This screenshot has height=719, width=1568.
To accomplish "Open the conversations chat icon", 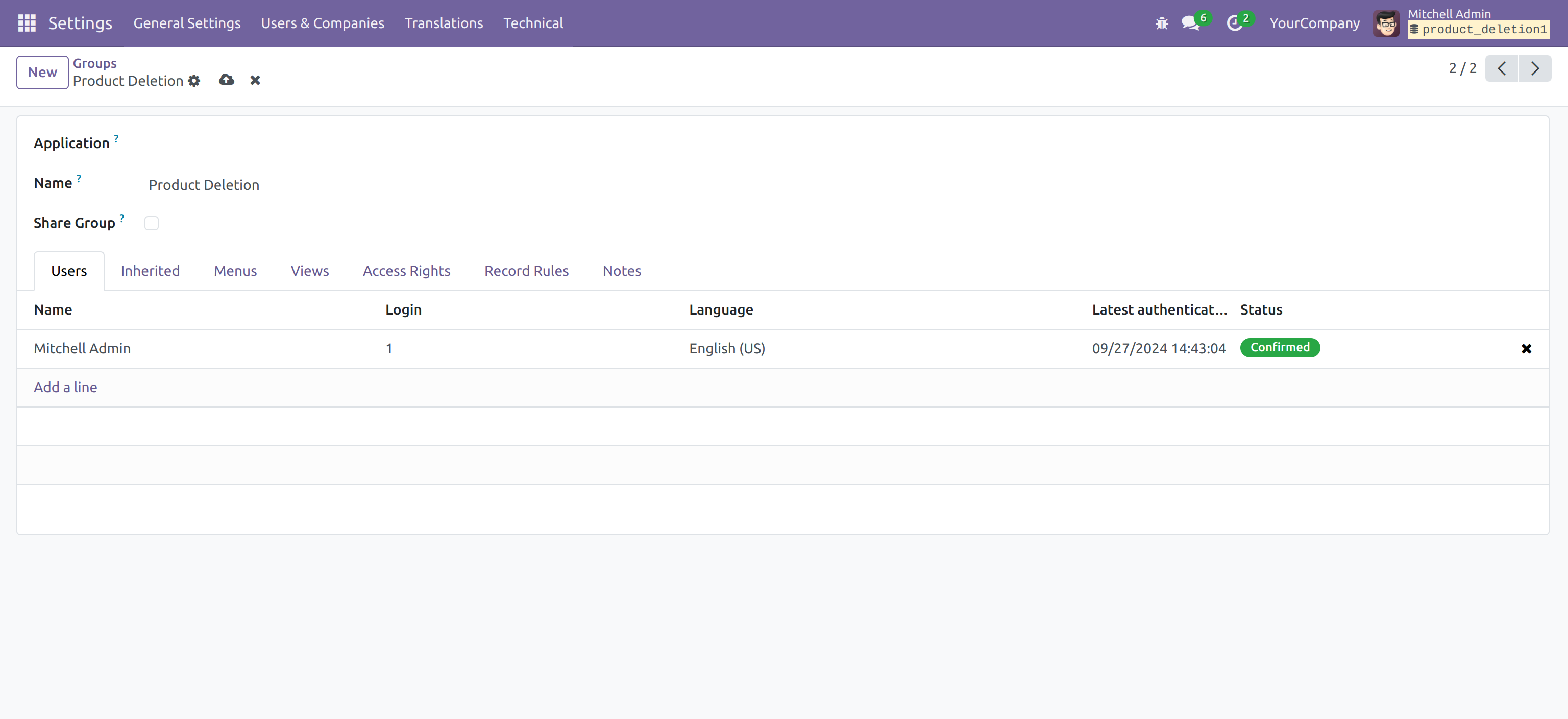I will [x=1190, y=23].
